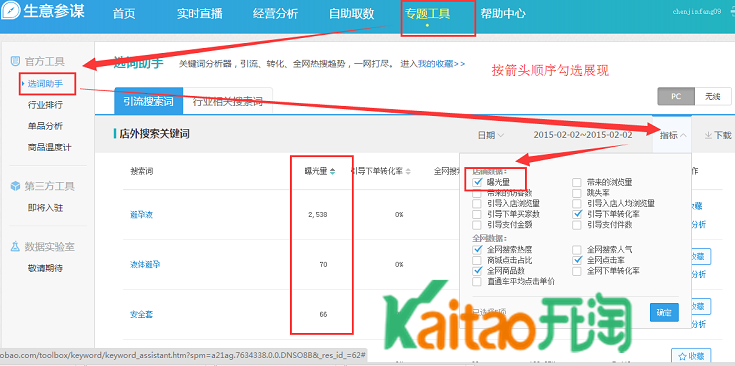Screen dimensions: 735x366
Task: Uncheck the 全网点击率 checkbox
Action: [577, 260]
